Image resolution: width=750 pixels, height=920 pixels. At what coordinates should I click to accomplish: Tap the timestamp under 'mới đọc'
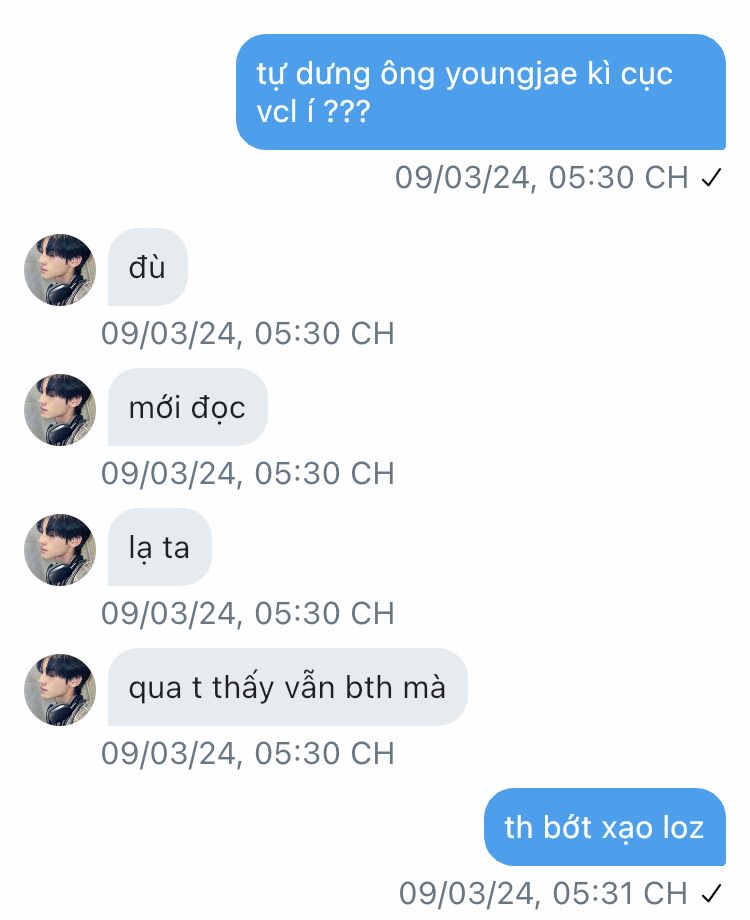(x=248, y=473)
